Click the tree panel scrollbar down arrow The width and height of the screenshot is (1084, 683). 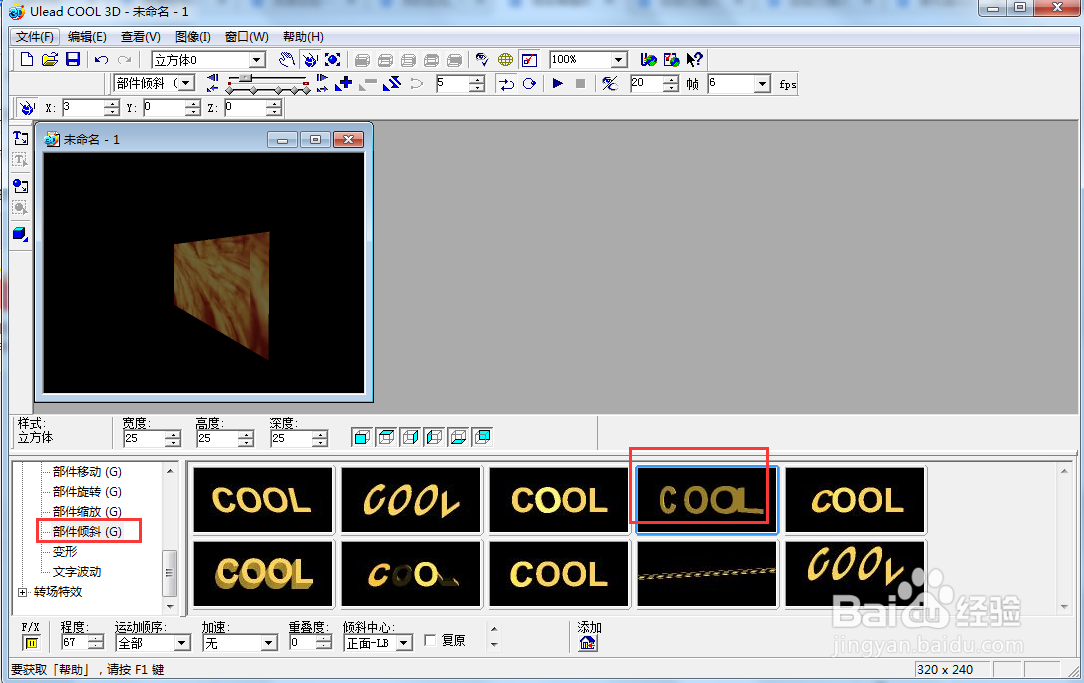170,607
